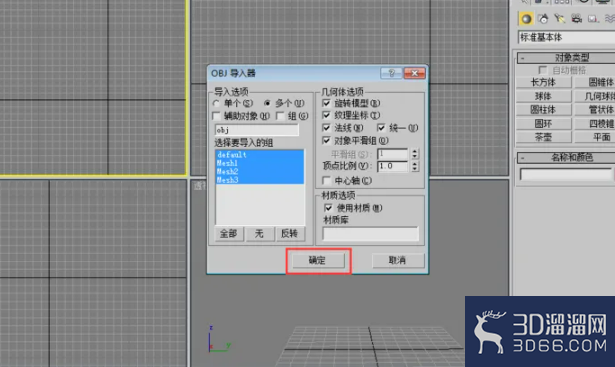The image size is (615, 367).
Task: Create a 长方体 primitive
Action: (x=544, y=82)
